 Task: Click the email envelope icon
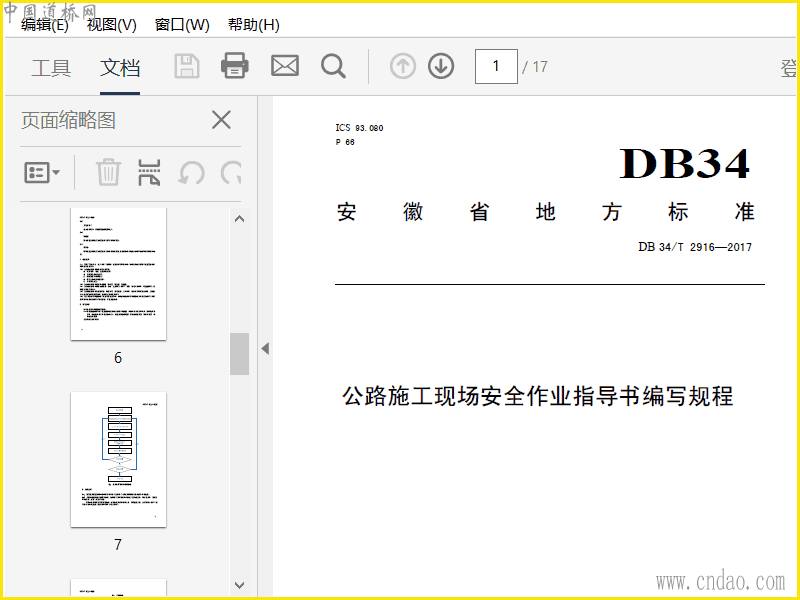pos(285,66)
